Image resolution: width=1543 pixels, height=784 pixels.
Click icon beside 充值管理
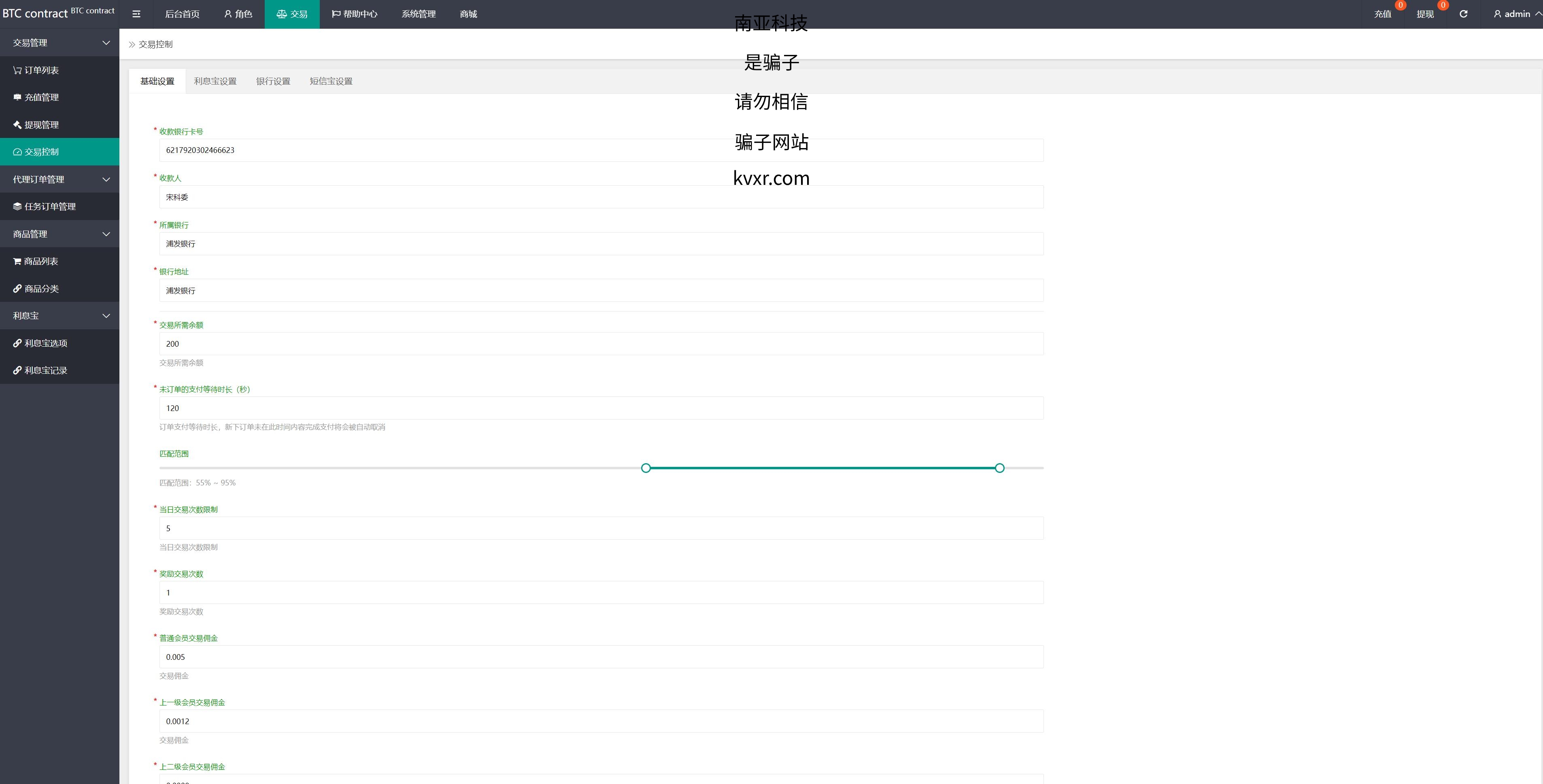[x=17, y=97]
